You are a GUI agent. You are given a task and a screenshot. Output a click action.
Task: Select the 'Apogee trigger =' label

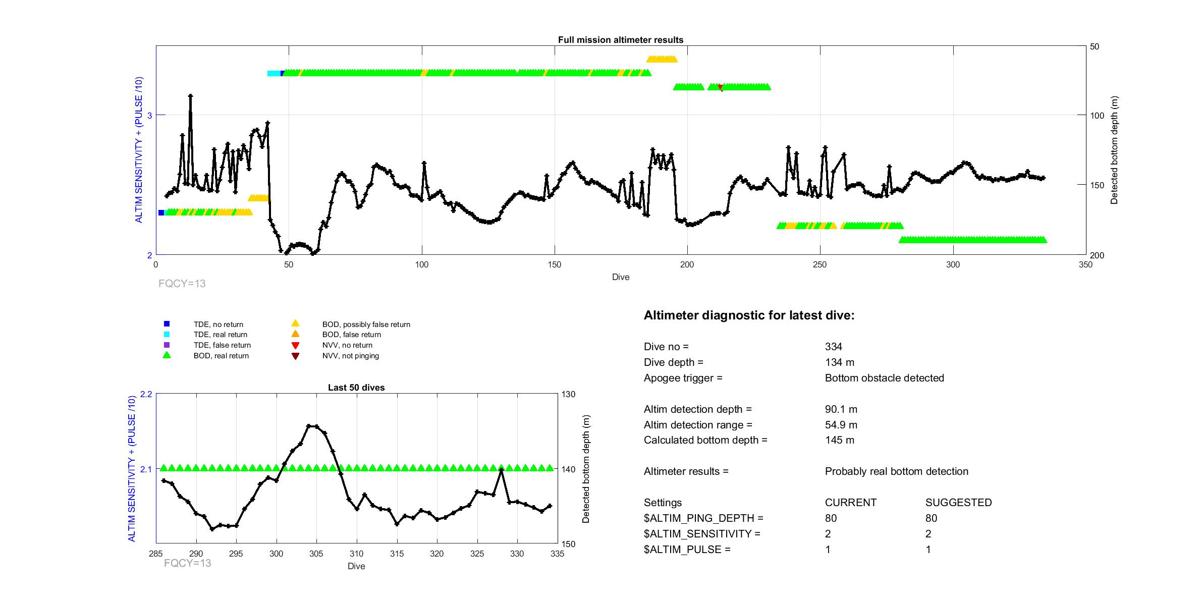pyautogui.click(x=683, y=378)
